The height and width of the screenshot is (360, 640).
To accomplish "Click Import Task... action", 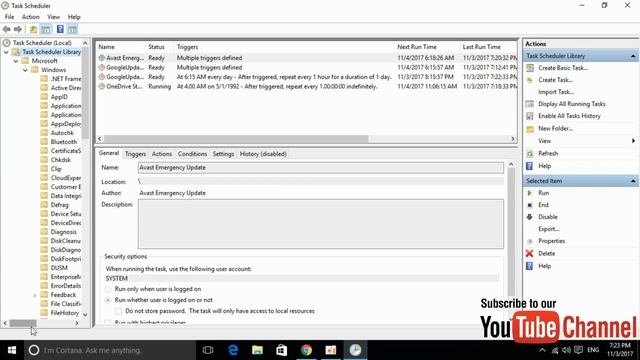I will click(x=556, y=92).
